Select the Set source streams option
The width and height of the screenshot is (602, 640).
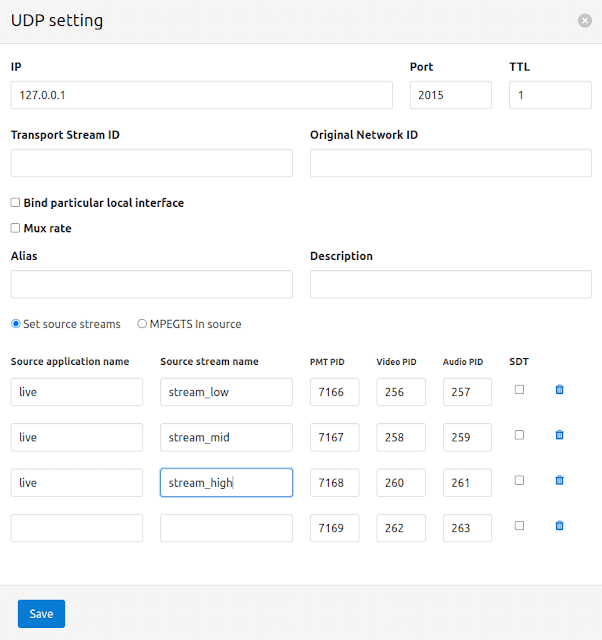[x=16, y=324]
